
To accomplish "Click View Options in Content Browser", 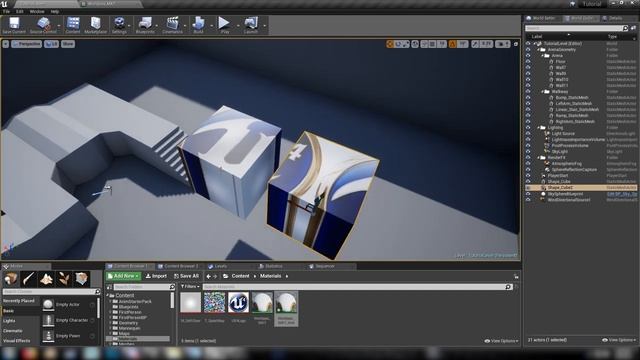I will tap(501, 341).
